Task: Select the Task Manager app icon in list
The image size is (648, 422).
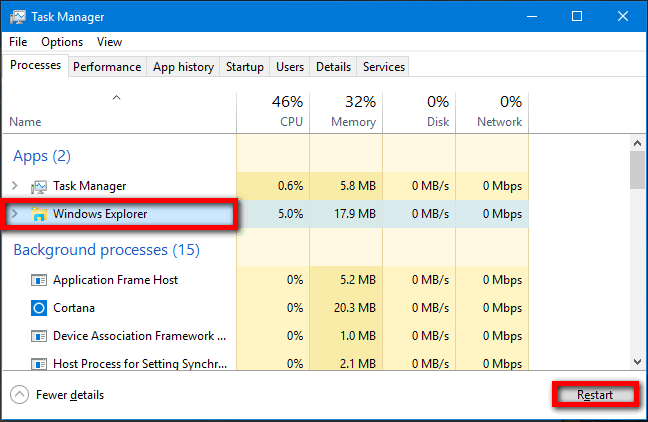Action: 39,186
